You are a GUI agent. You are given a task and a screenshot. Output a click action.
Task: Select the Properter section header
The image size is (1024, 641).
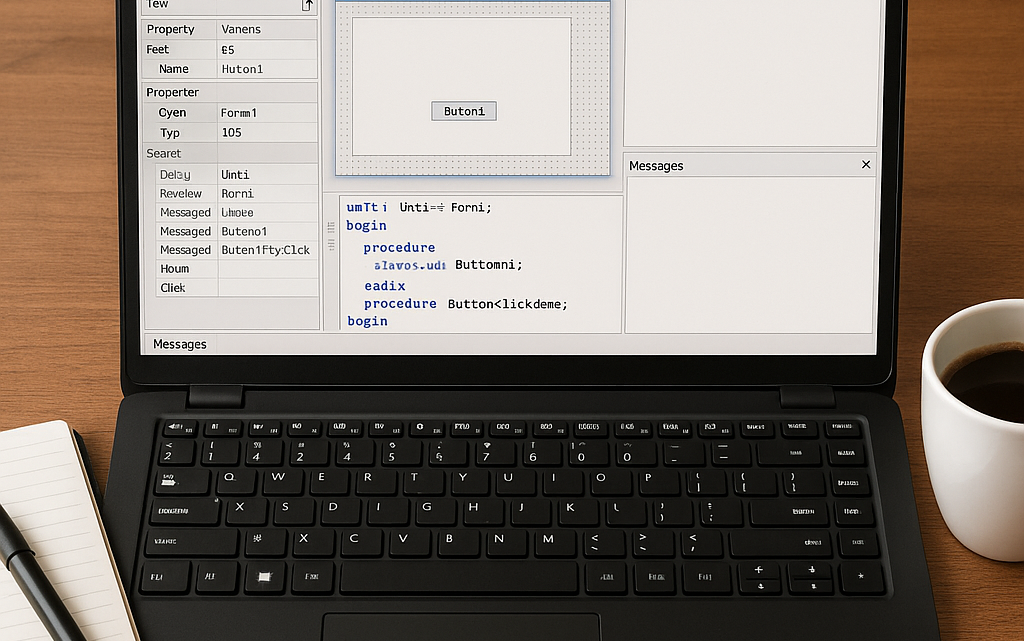230,92
